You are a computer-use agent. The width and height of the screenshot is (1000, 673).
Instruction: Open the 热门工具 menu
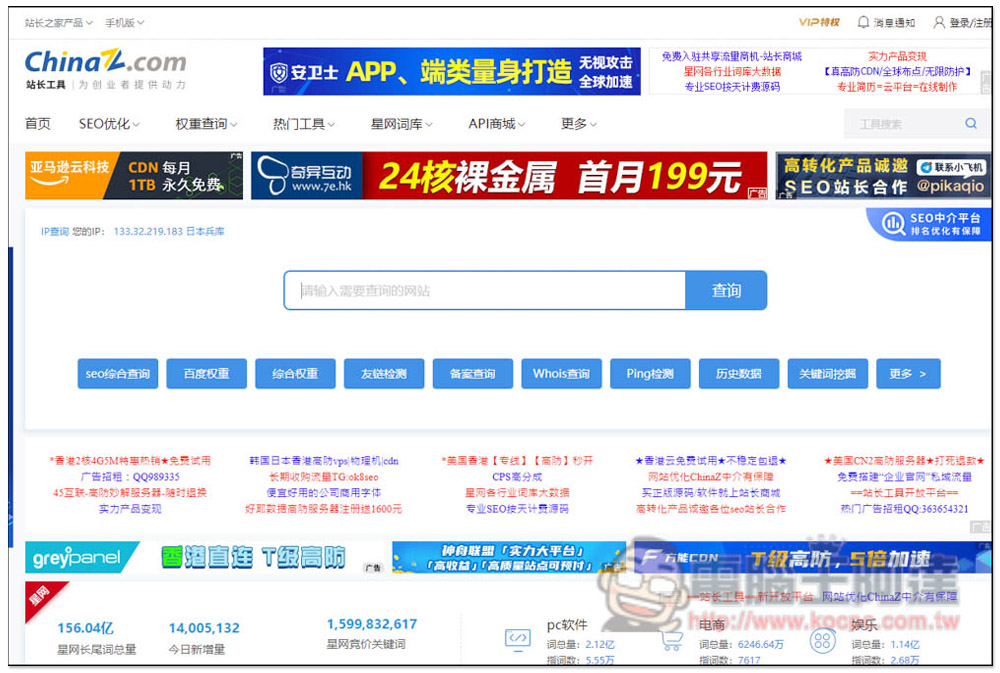[304, 124]
